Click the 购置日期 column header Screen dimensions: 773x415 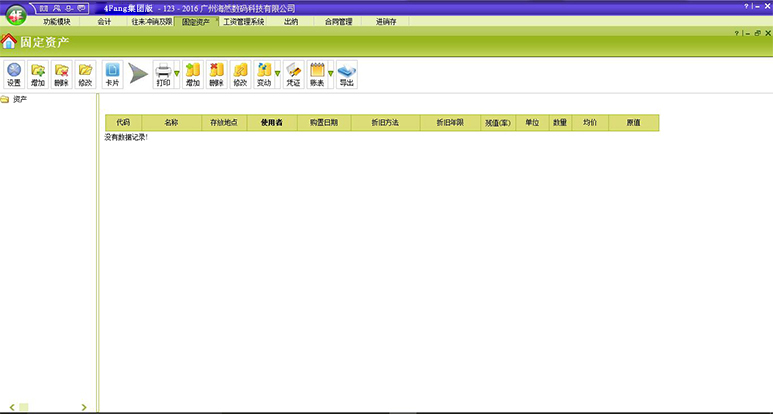coord(324,123)
